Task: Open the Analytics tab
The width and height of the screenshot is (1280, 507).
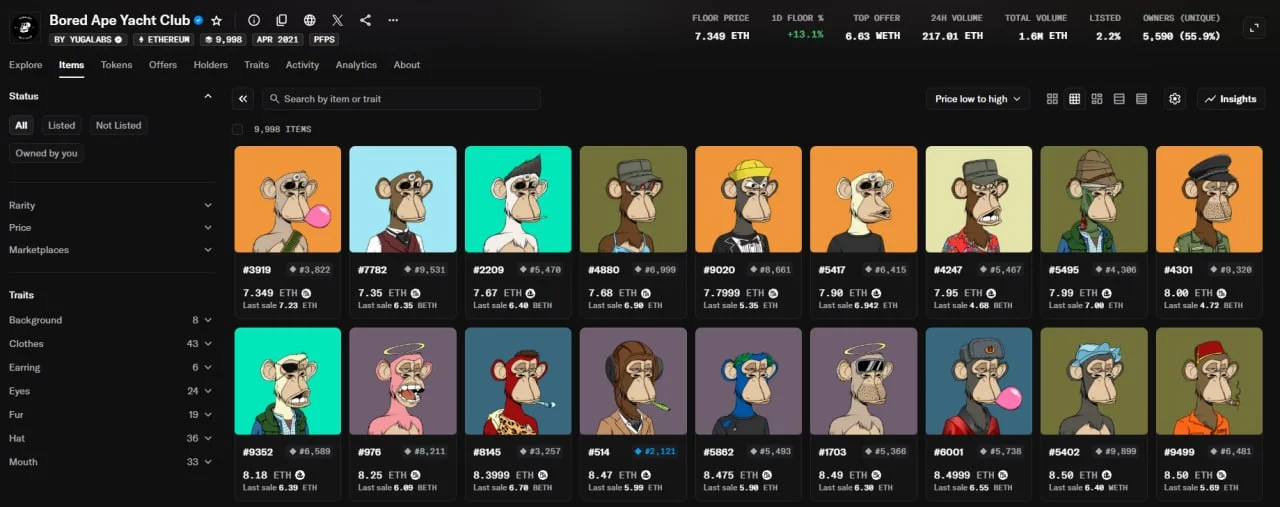Action: (x=356, y=65)
